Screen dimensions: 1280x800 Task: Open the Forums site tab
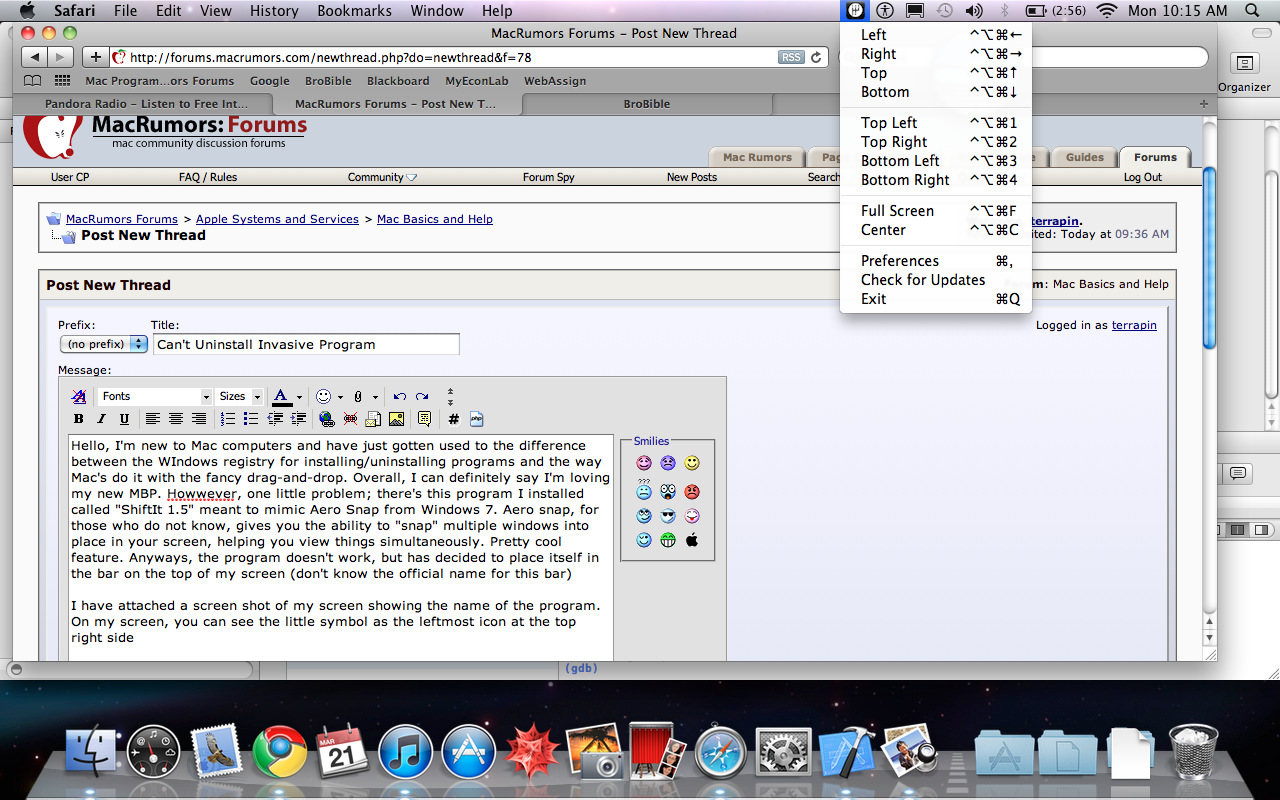(1155, 157)
